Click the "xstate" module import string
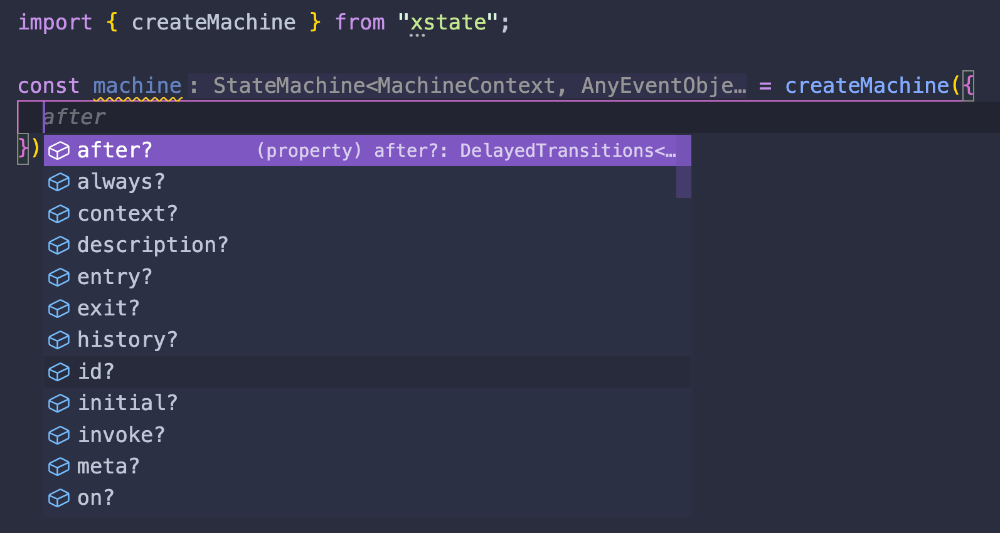 click(452, 22)
